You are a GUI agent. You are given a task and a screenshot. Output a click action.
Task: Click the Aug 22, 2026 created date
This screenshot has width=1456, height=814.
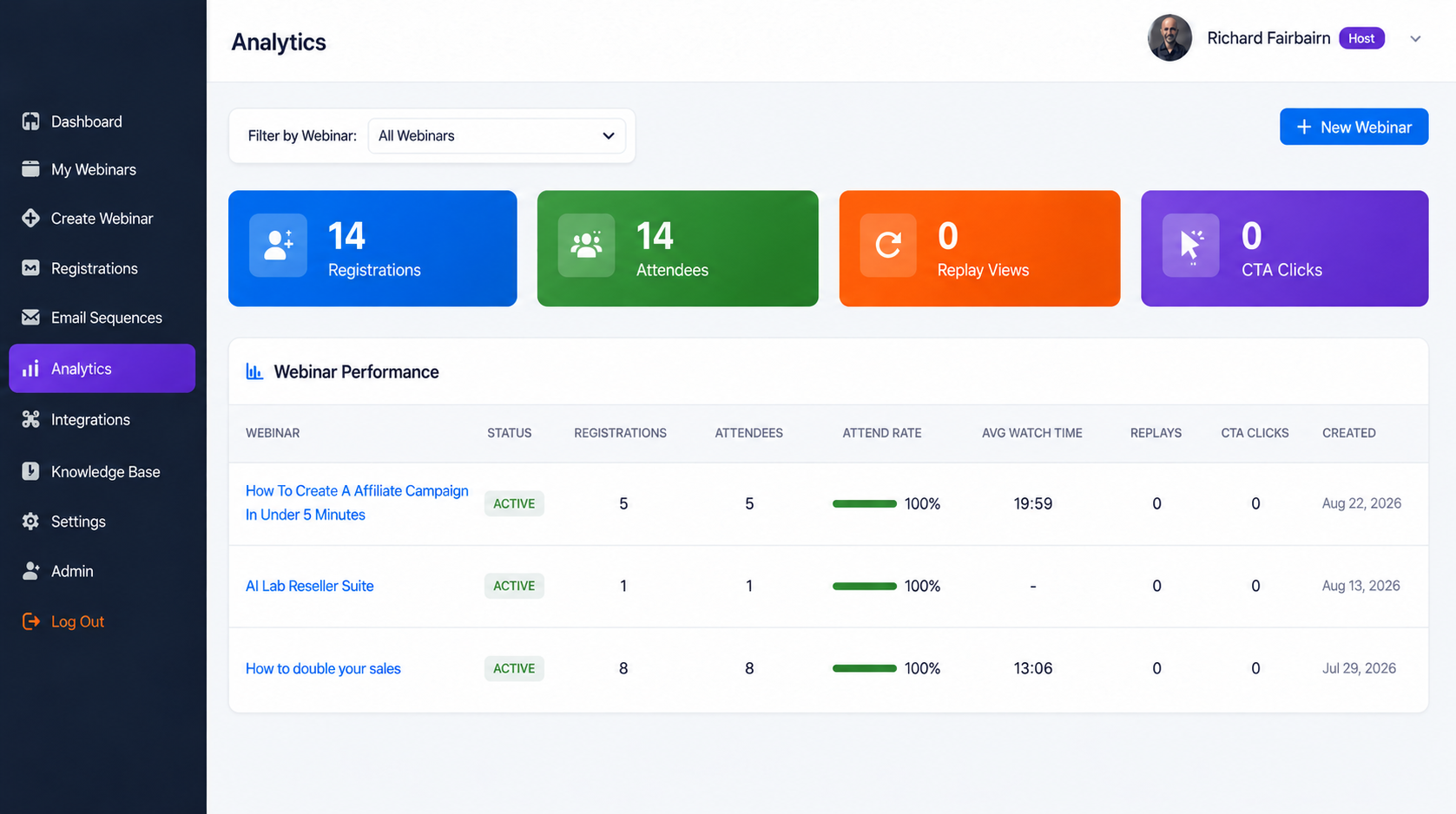click(1361, 503)
